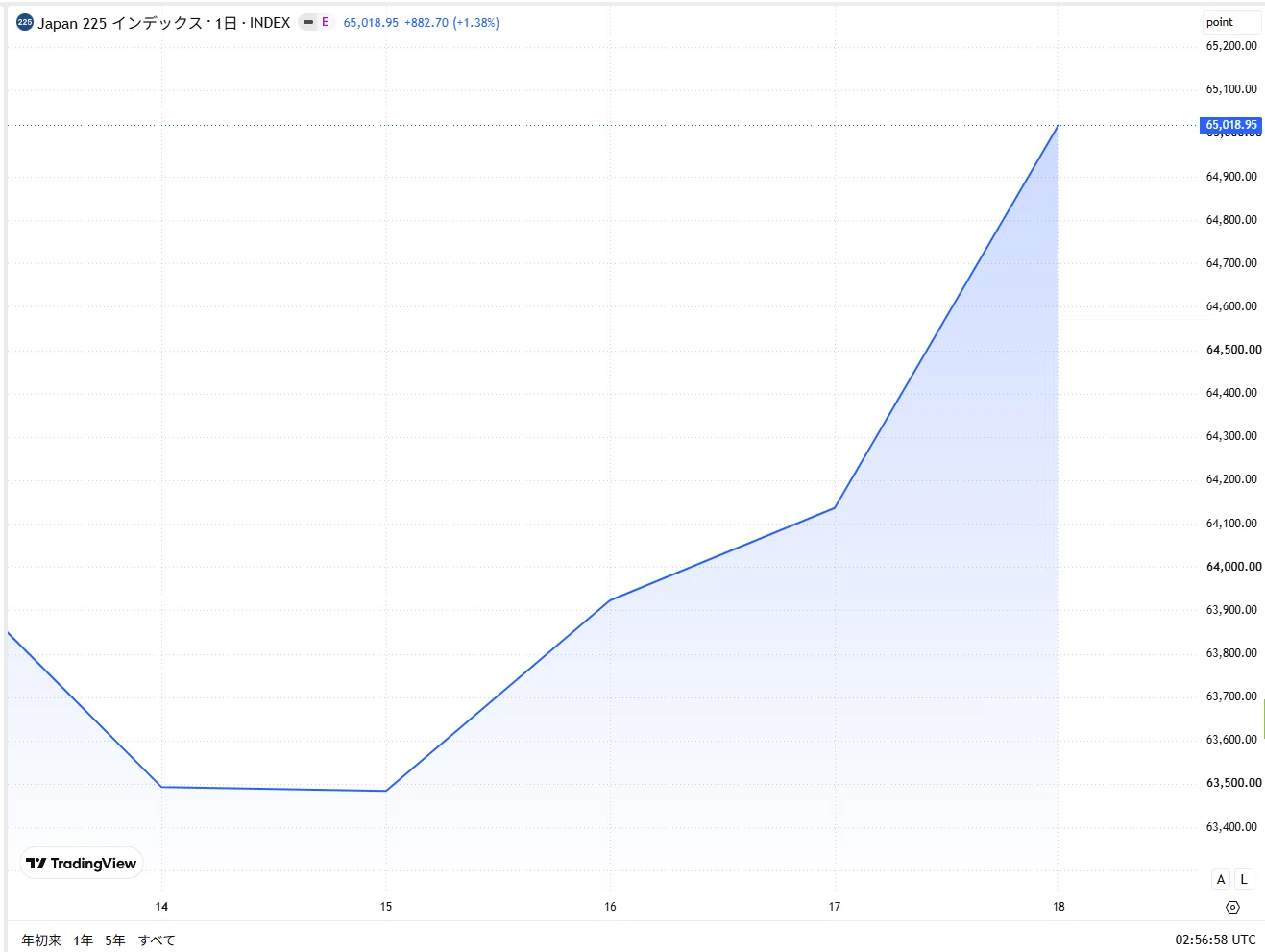The image size is (1265, 952).
Task: Select the 1年 date range
Action: [84, 940]
